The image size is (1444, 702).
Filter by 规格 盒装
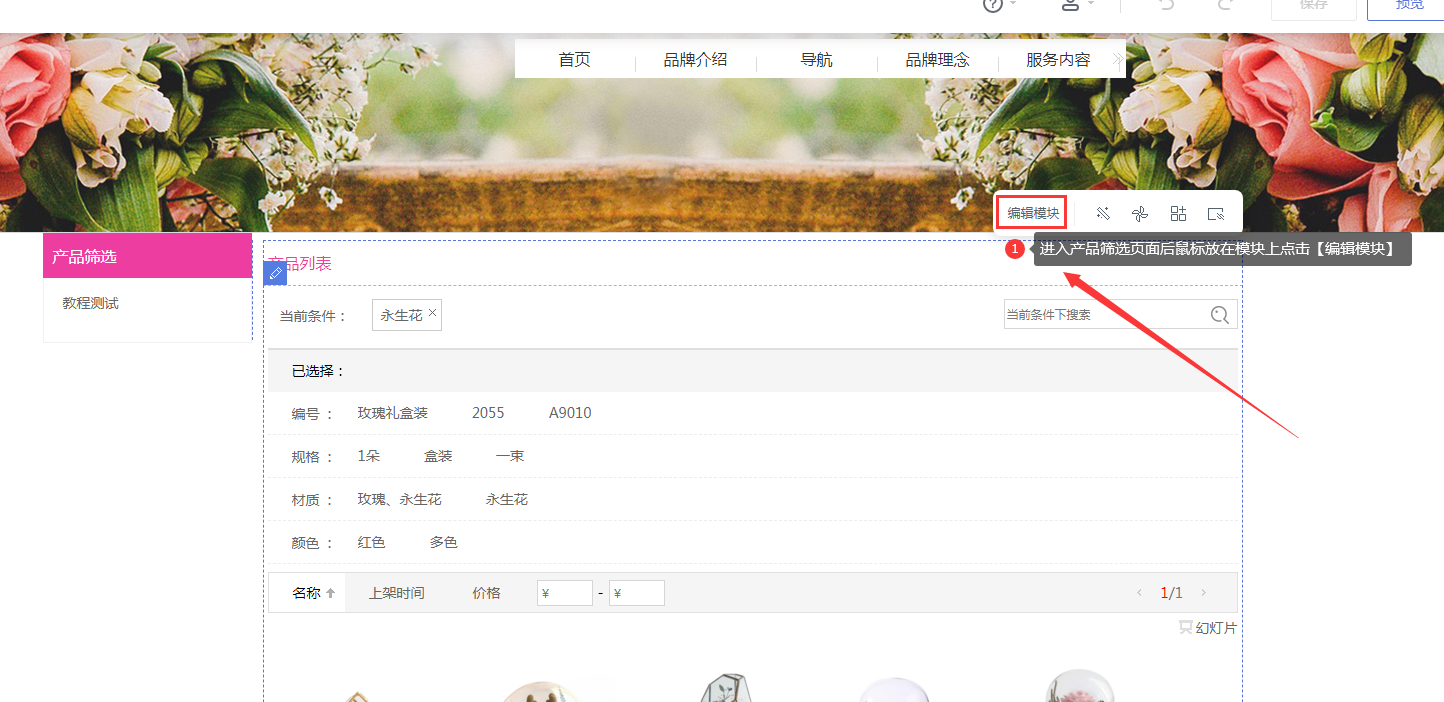[x=438, y=456]
